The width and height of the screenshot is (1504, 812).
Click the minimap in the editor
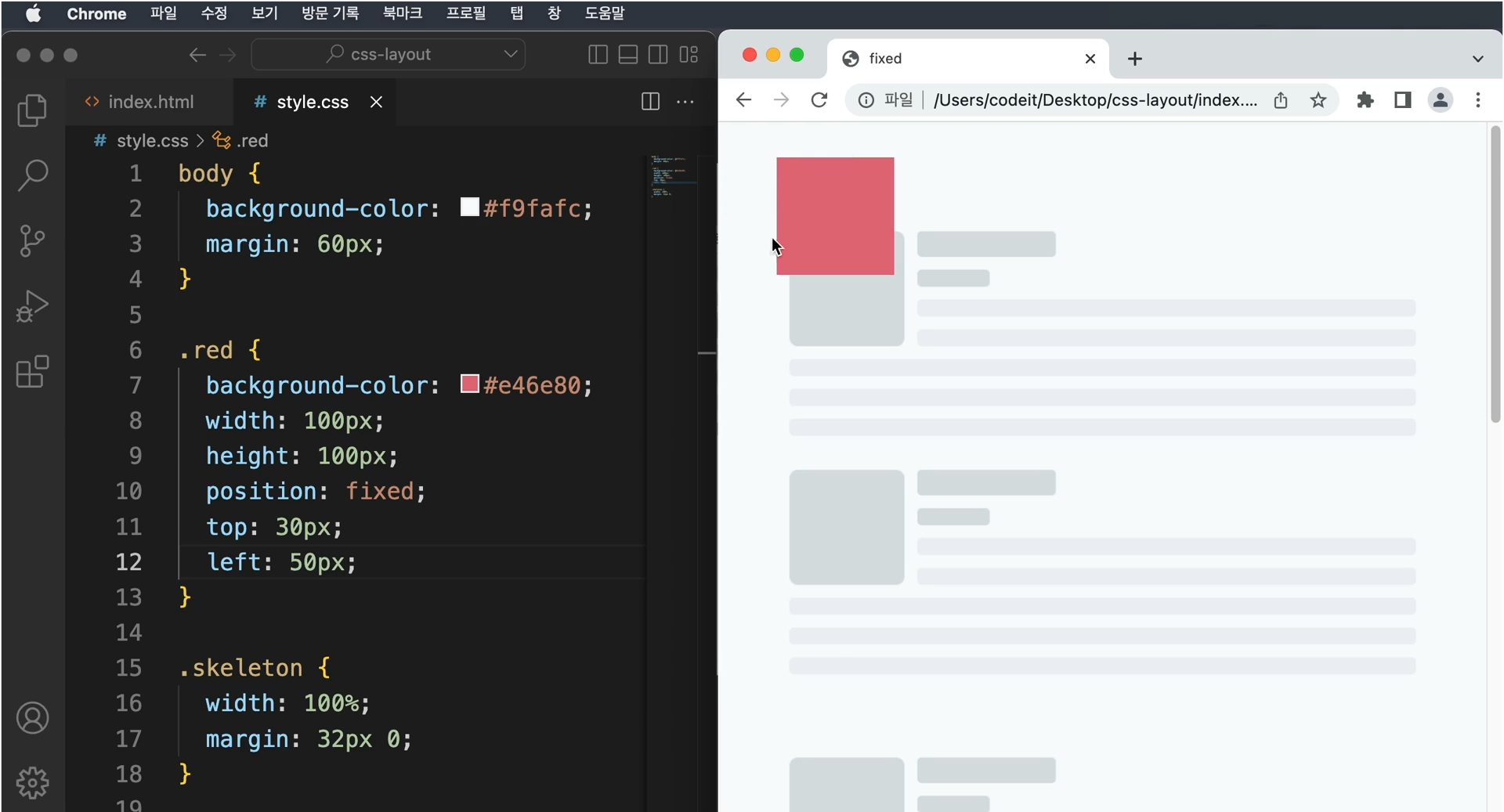(672, 177)
